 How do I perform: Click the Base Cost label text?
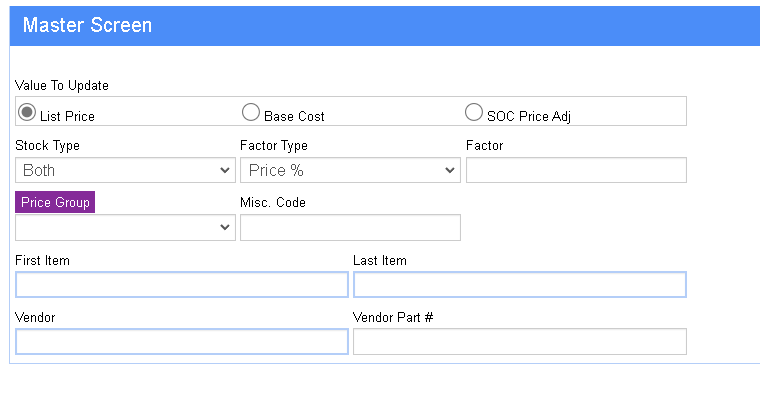[x=294, y=116]
